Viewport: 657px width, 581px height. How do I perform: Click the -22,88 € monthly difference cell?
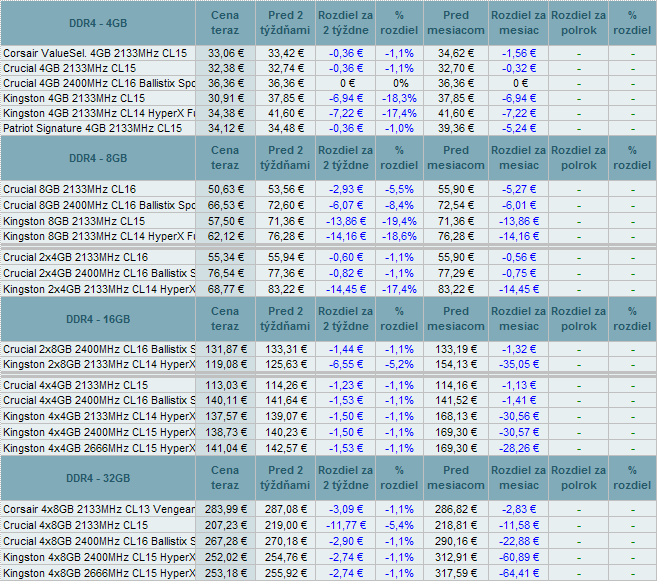click(519, 541)
